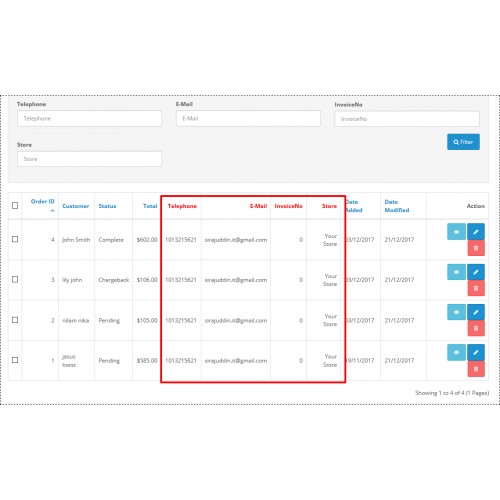Sort the table by Status column
Viewport: 500px width, 500px height.
tap(107, 206)
